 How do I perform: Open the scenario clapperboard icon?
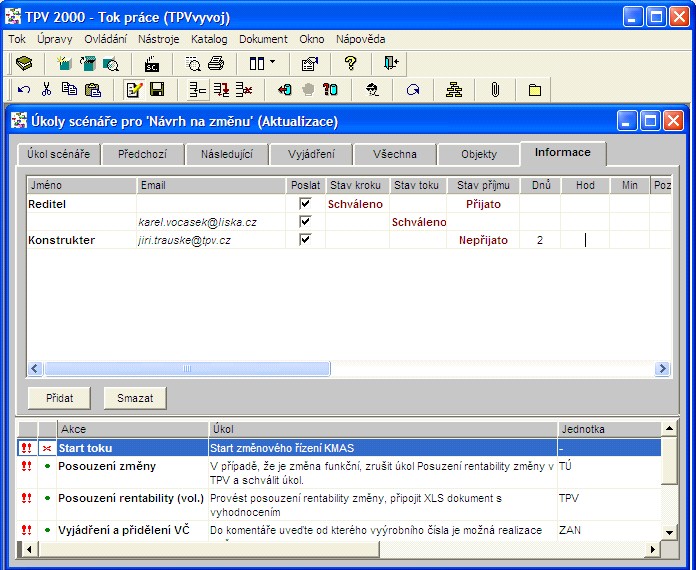pos(152,64)
